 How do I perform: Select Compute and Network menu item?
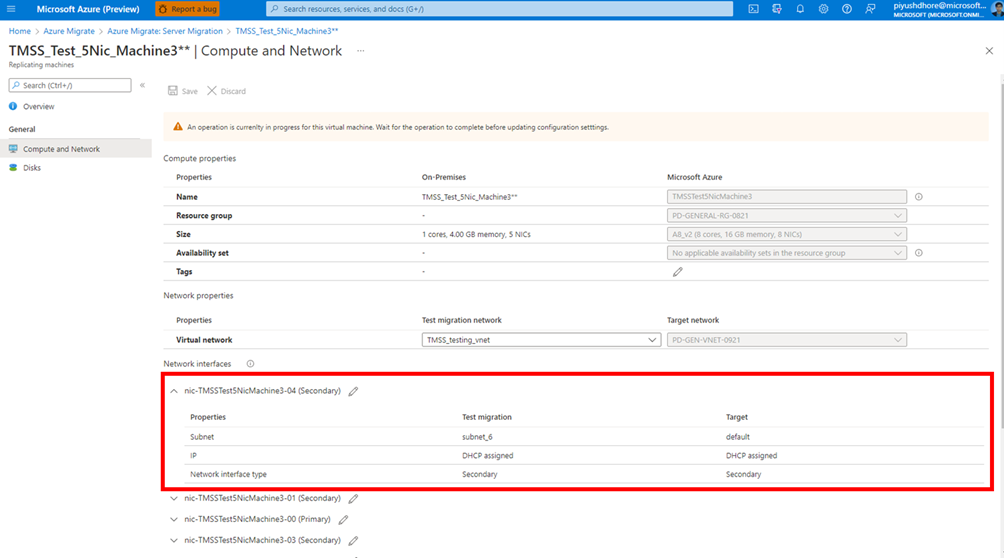[76, 149]
